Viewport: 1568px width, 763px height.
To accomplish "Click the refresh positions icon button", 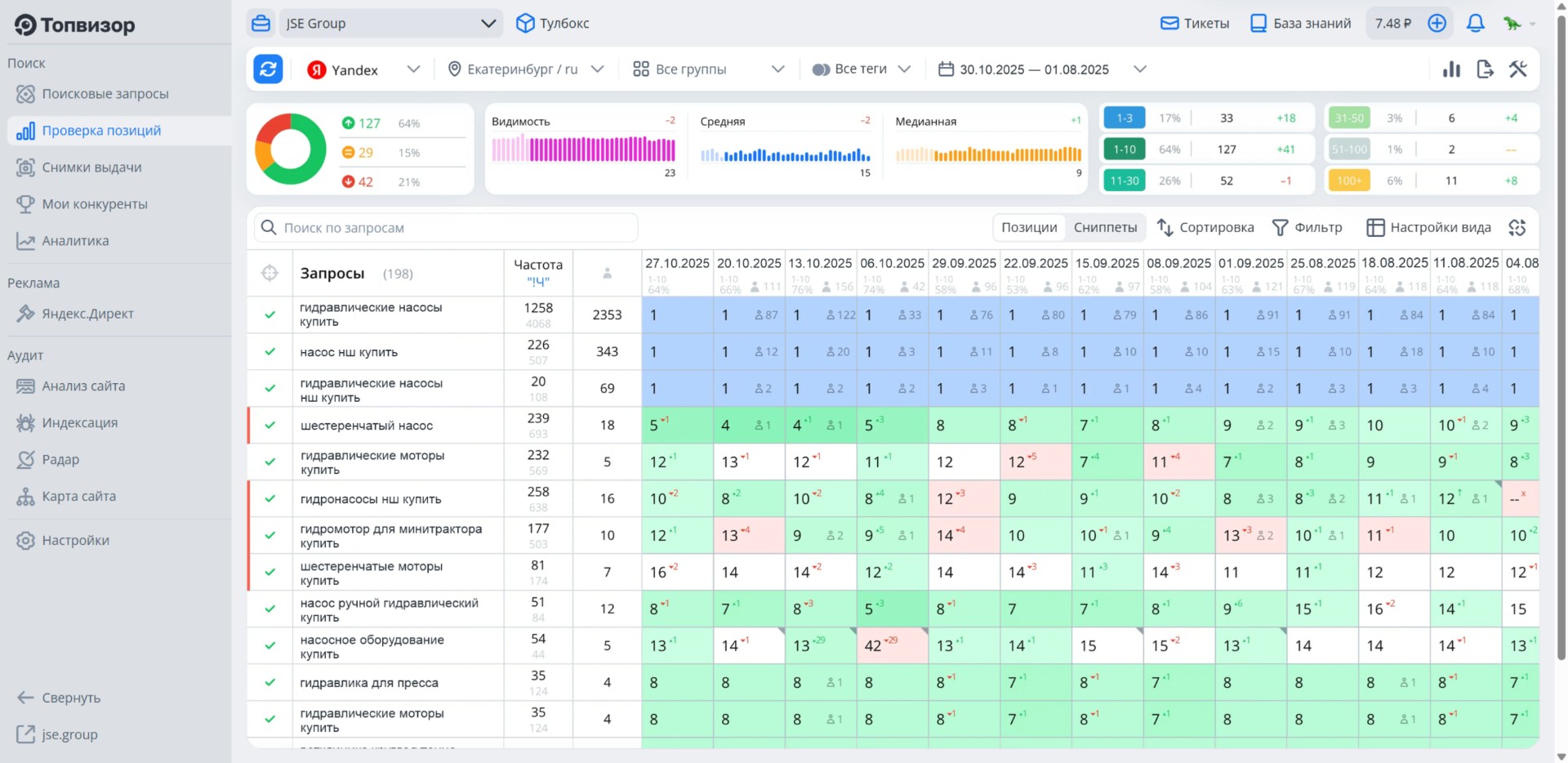I will (268, 69).
